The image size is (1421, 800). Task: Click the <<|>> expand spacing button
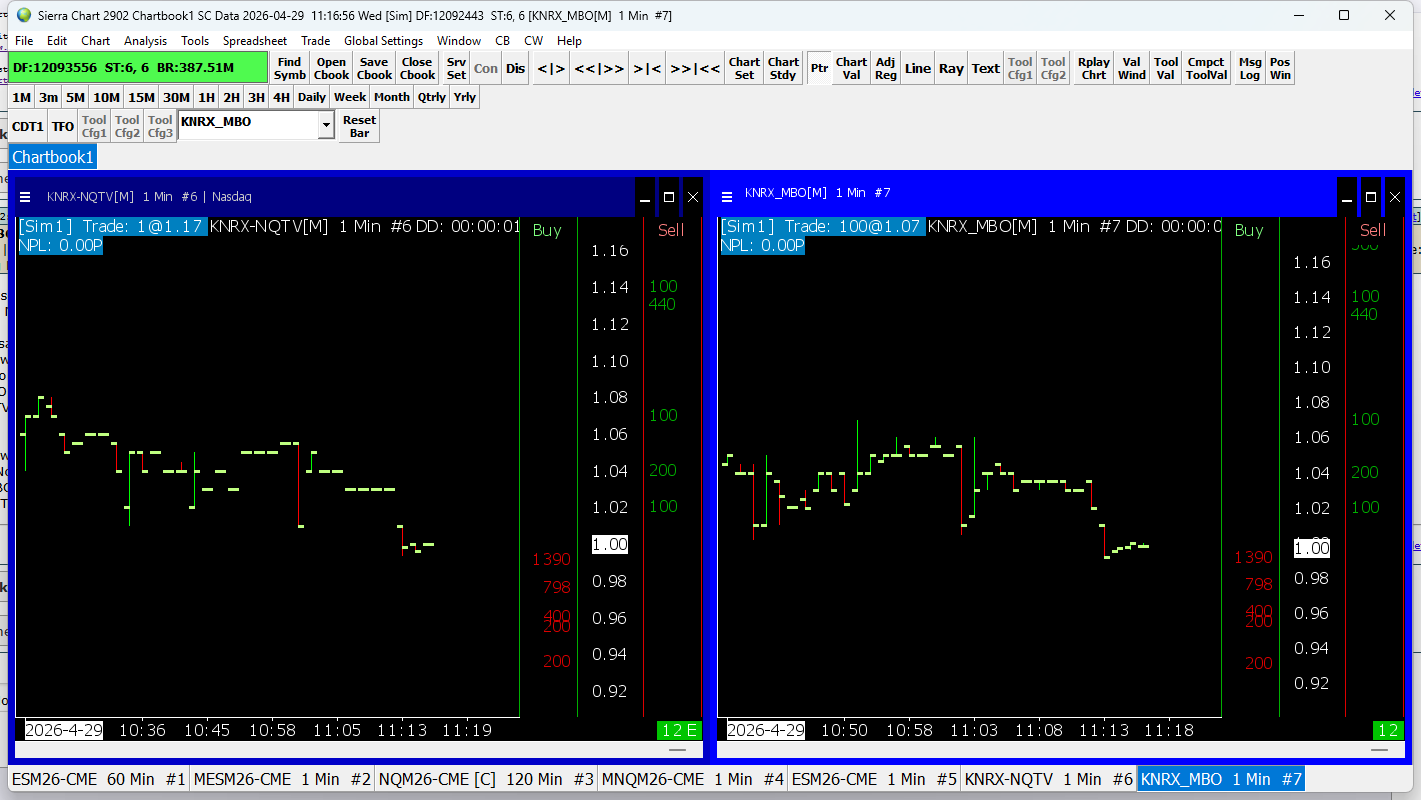click(599, 68)
